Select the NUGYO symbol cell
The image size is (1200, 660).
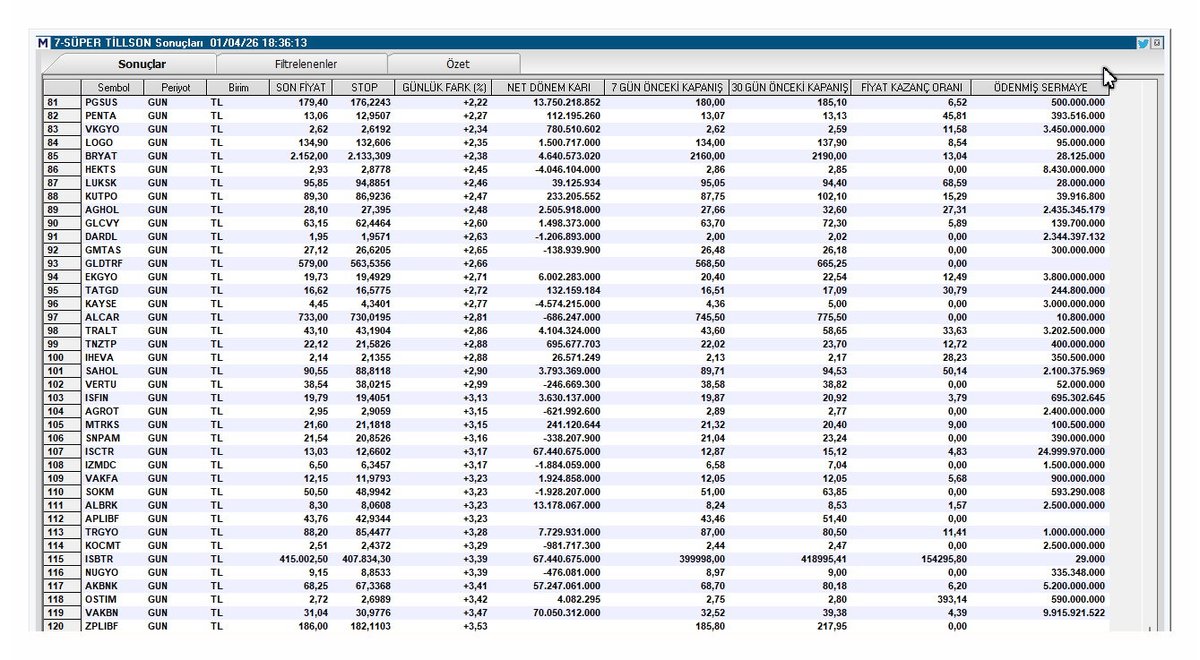tap(113, 575)
